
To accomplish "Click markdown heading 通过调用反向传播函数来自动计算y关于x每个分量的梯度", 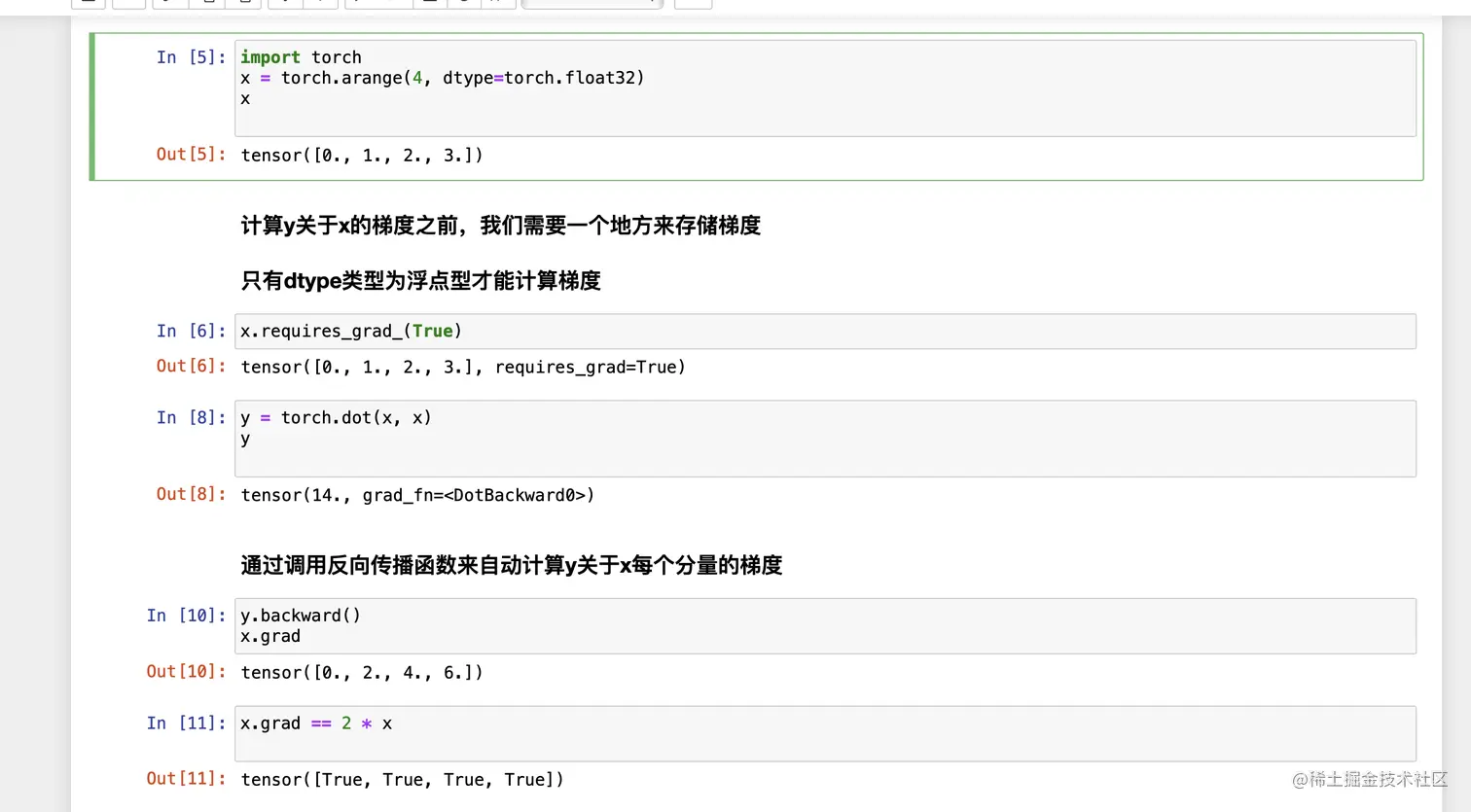I will (512, 566).
